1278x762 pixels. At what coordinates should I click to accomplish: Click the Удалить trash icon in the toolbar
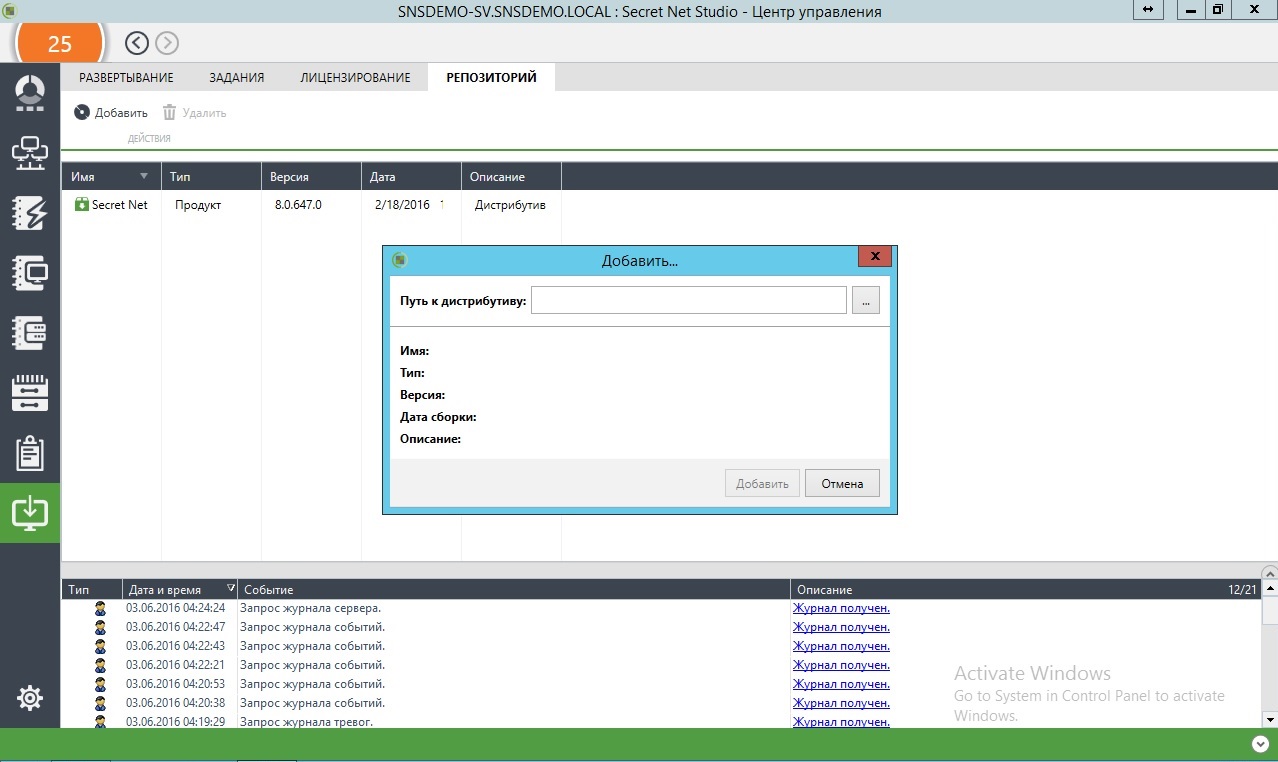pyautogui.click(x=169, y=112)
